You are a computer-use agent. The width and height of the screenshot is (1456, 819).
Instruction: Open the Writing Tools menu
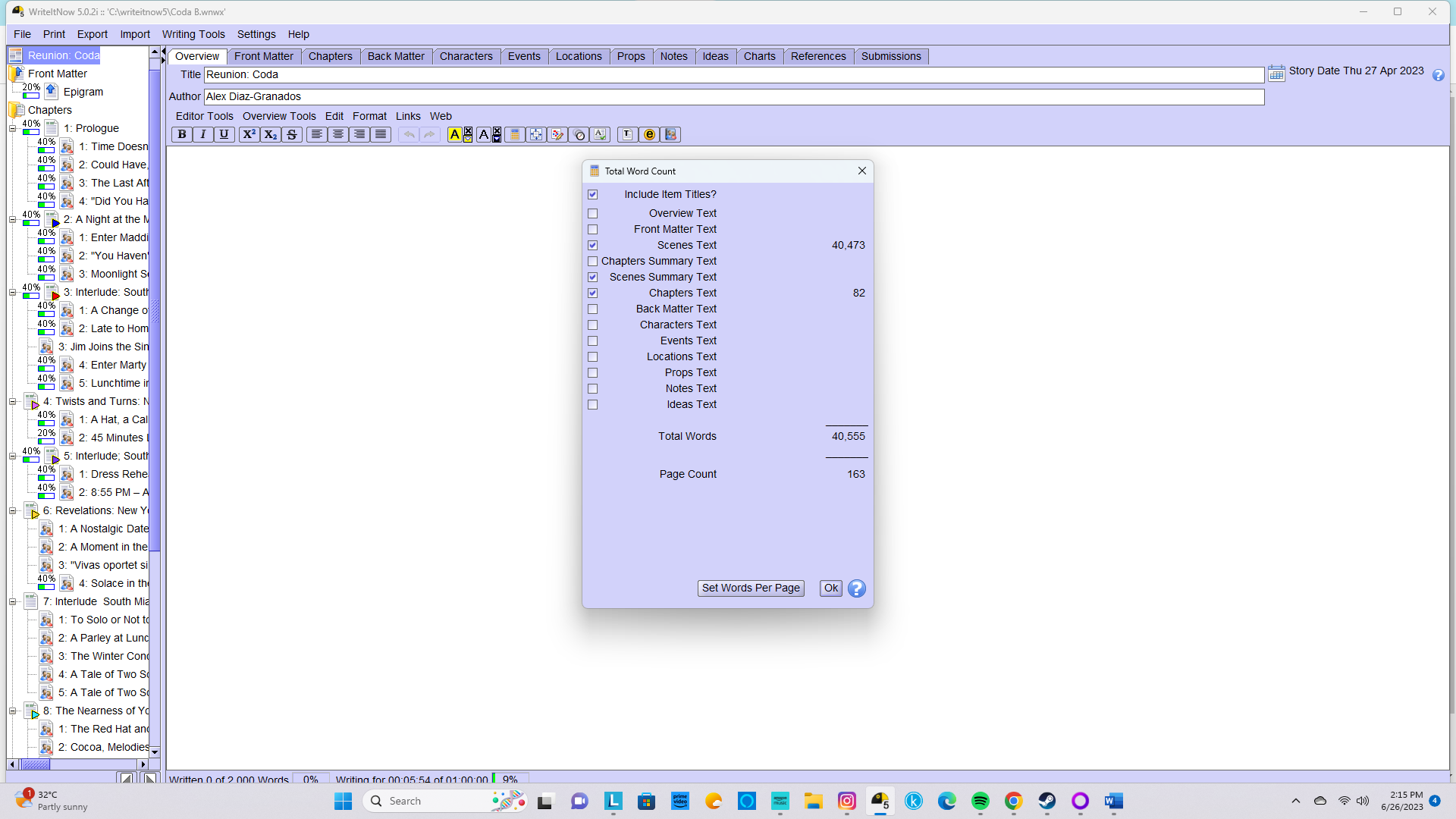click(193, 34)
